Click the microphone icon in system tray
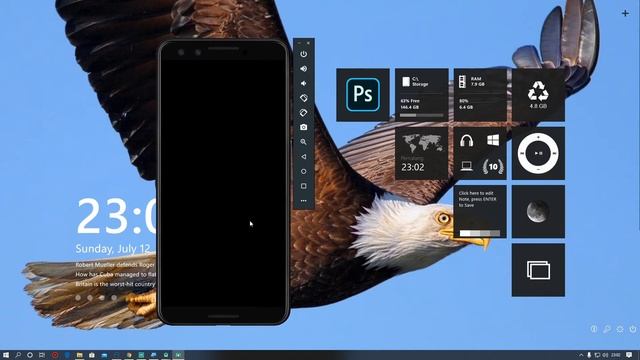The height and width of the screenshot is (360, 640). click(x=589, y=355)
